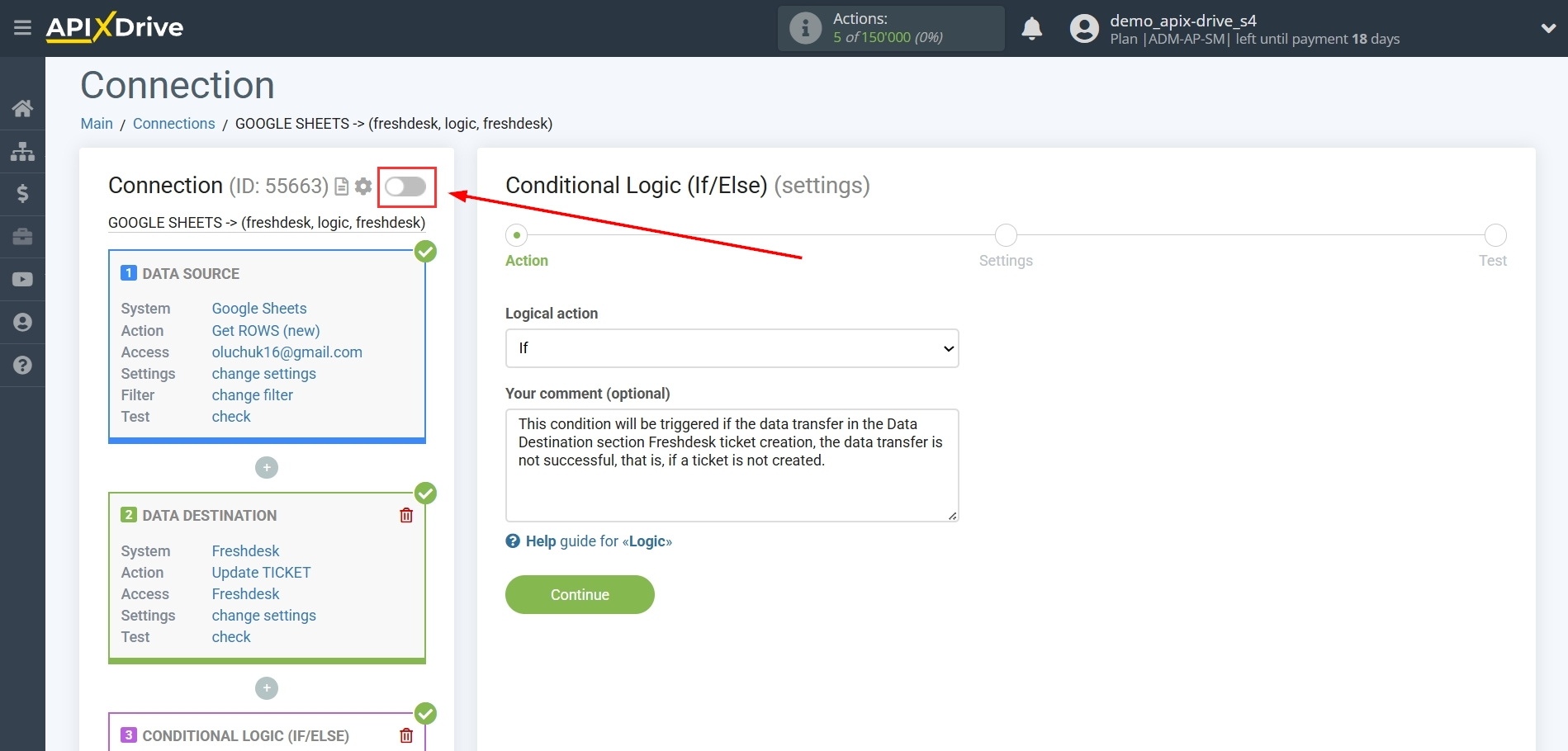1568x751 pixels.
Task: Open the hamburger menu
Action: (x=22, y=28)
